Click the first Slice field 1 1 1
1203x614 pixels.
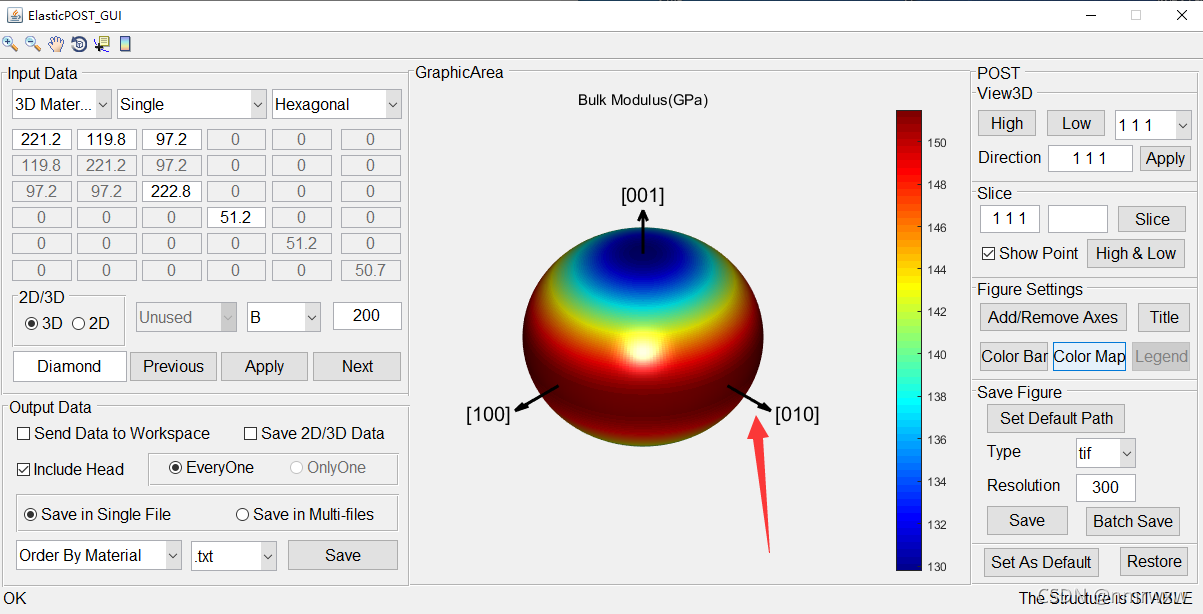(1010, 219)
